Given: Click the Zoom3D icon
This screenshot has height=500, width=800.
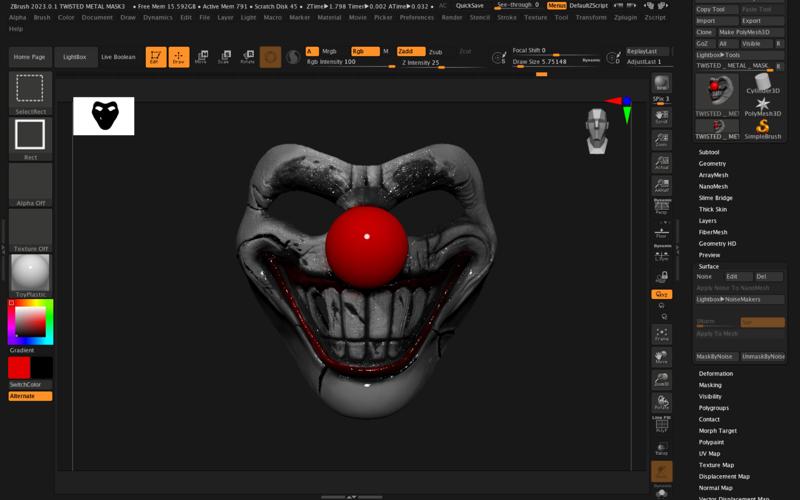Looking at the screenshot, I should pyautogui.click(x=662, y=380).
